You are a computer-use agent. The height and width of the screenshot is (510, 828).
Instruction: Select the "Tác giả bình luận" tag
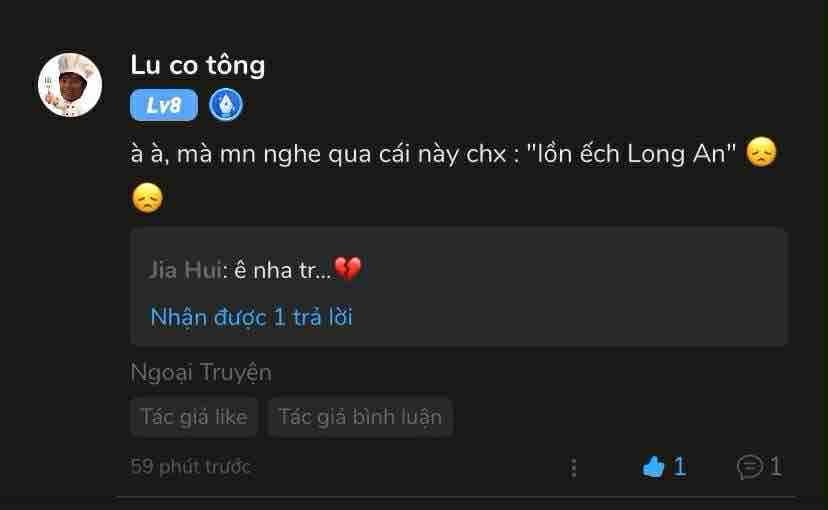(x=360, y=417)
